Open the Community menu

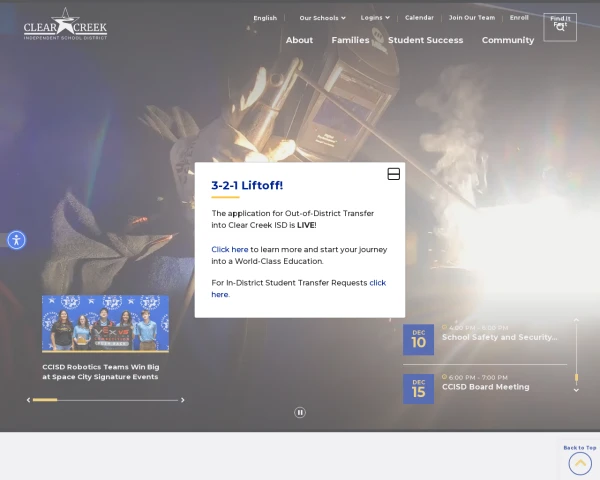508,40
